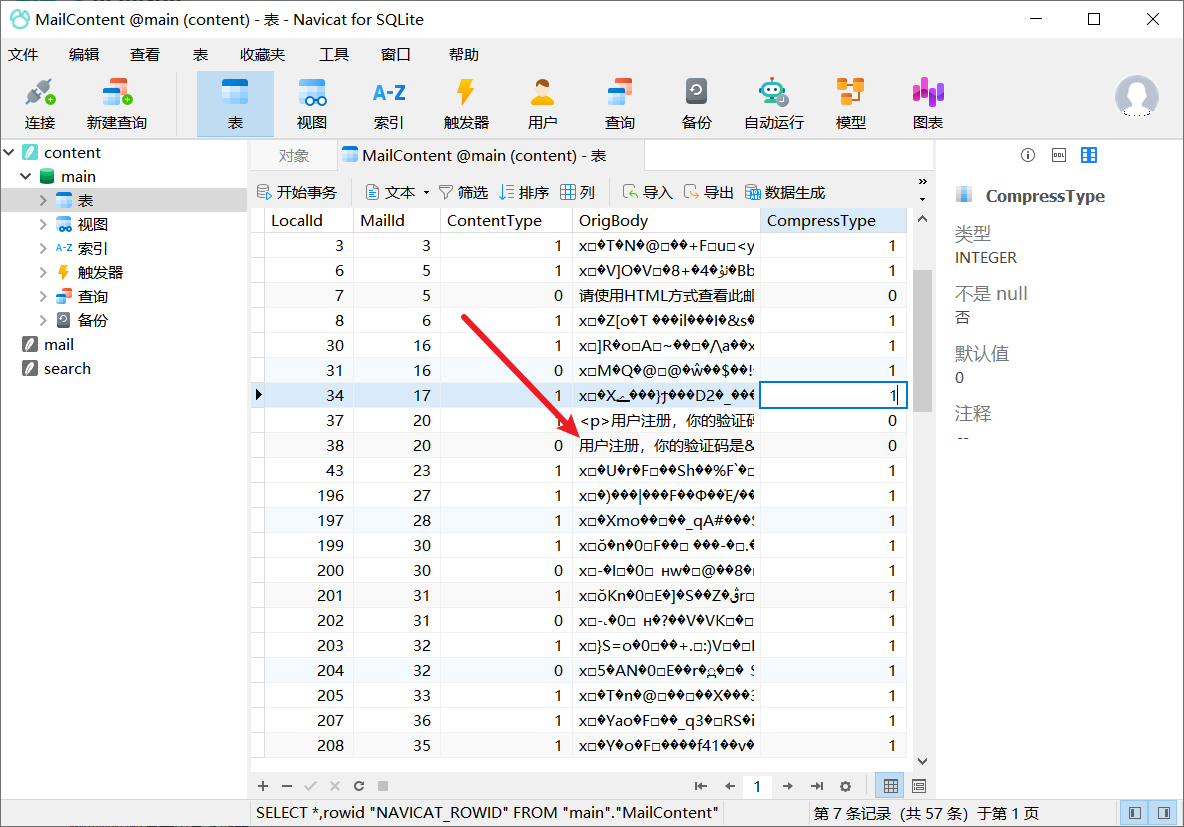The width and height of the screenshot is (1184, 827).
Task: Add a new record with plus icon
Action: tap(263, 786)
